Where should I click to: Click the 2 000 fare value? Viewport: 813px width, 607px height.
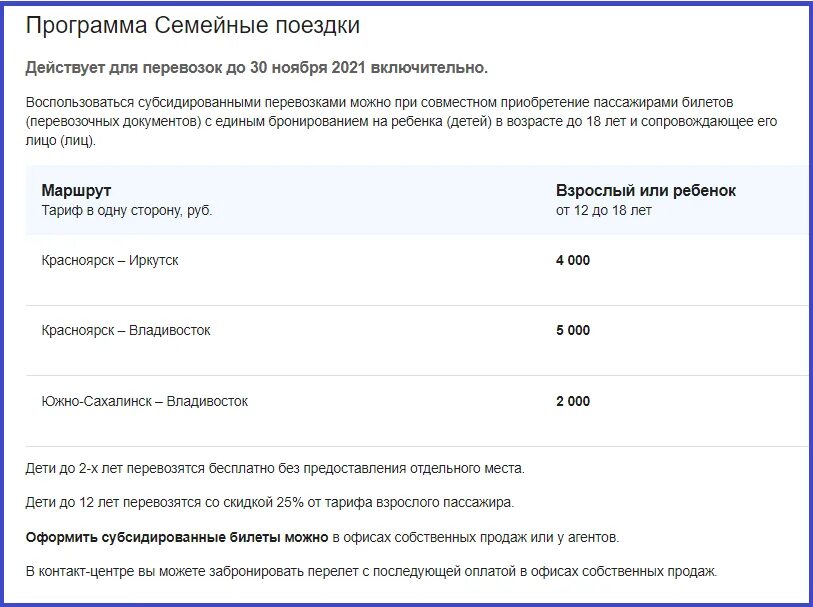573,401
